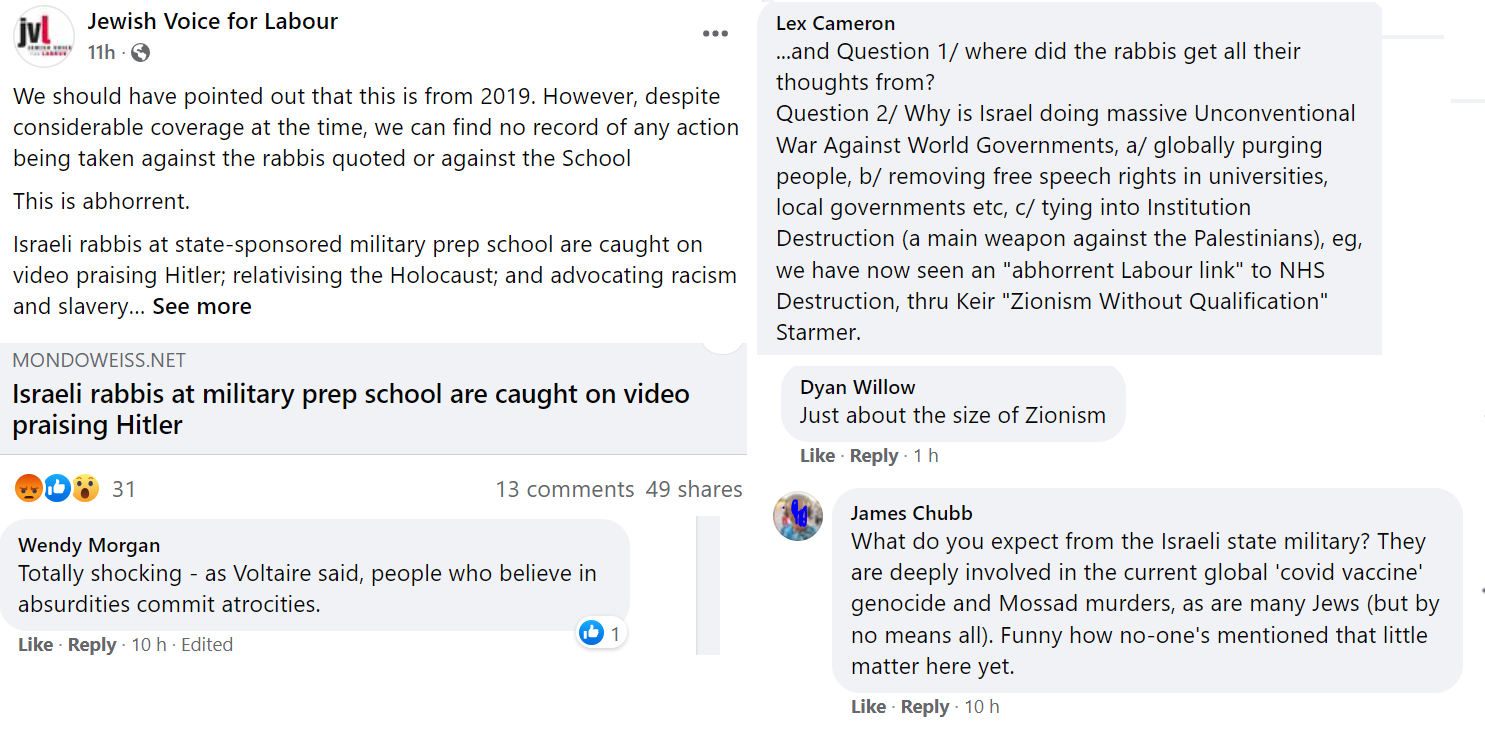
Task: Click the like badge on Wendy Morgan's comment
Action: tap(592, 633)
